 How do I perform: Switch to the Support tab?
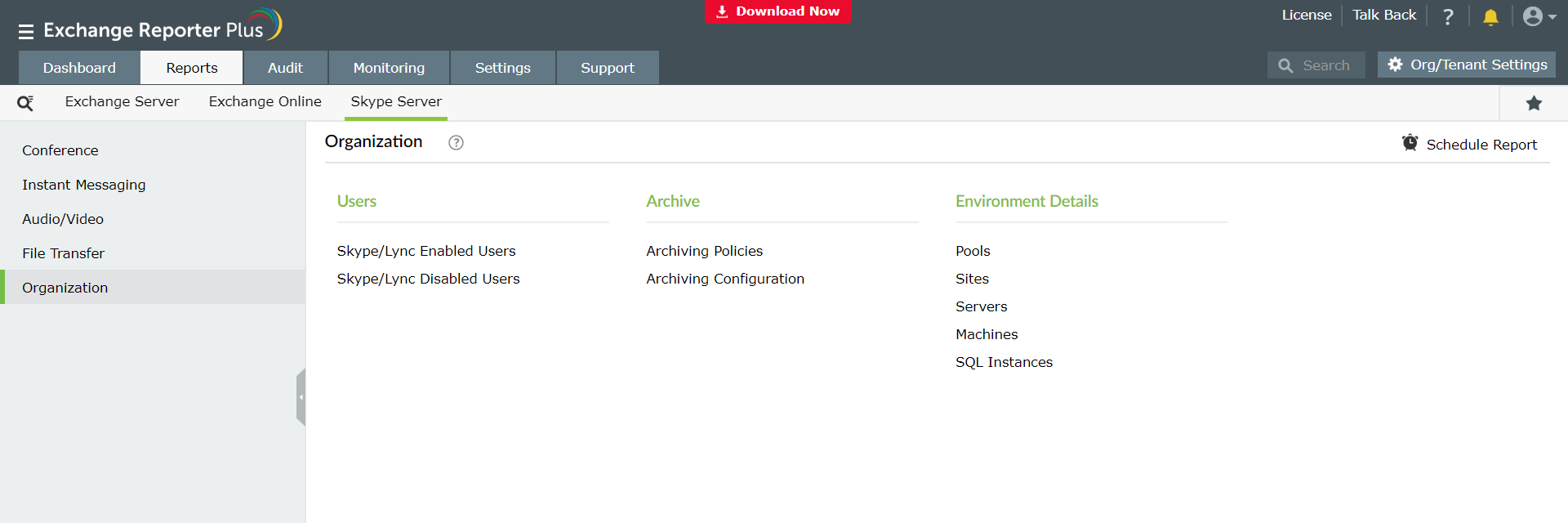tap(608, 68)
